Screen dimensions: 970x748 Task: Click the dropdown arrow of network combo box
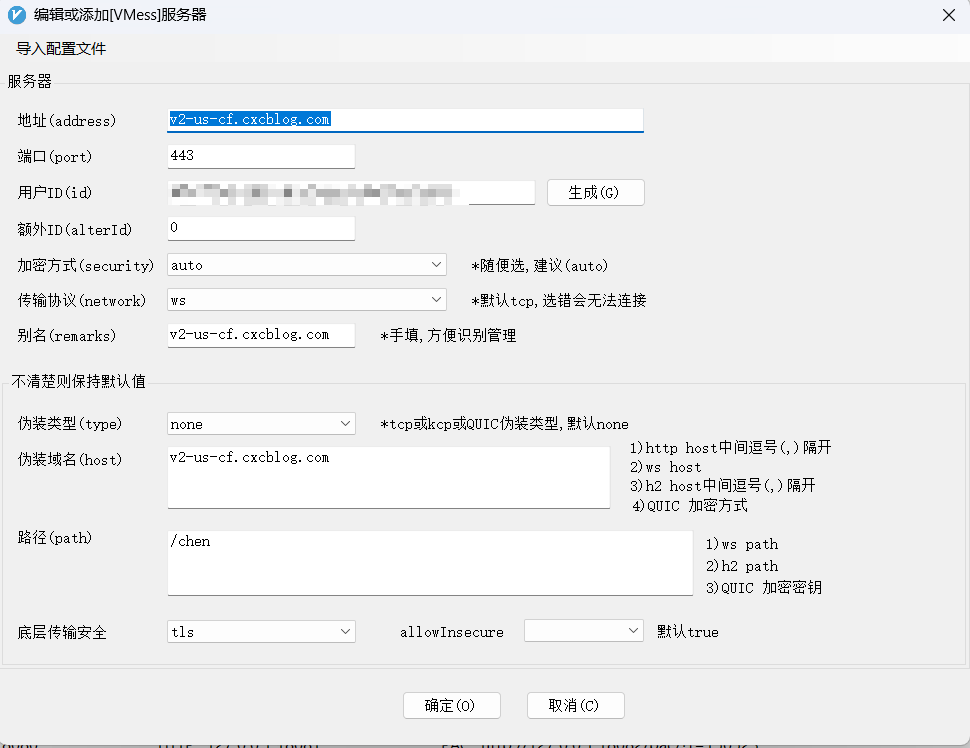[436, 300]
